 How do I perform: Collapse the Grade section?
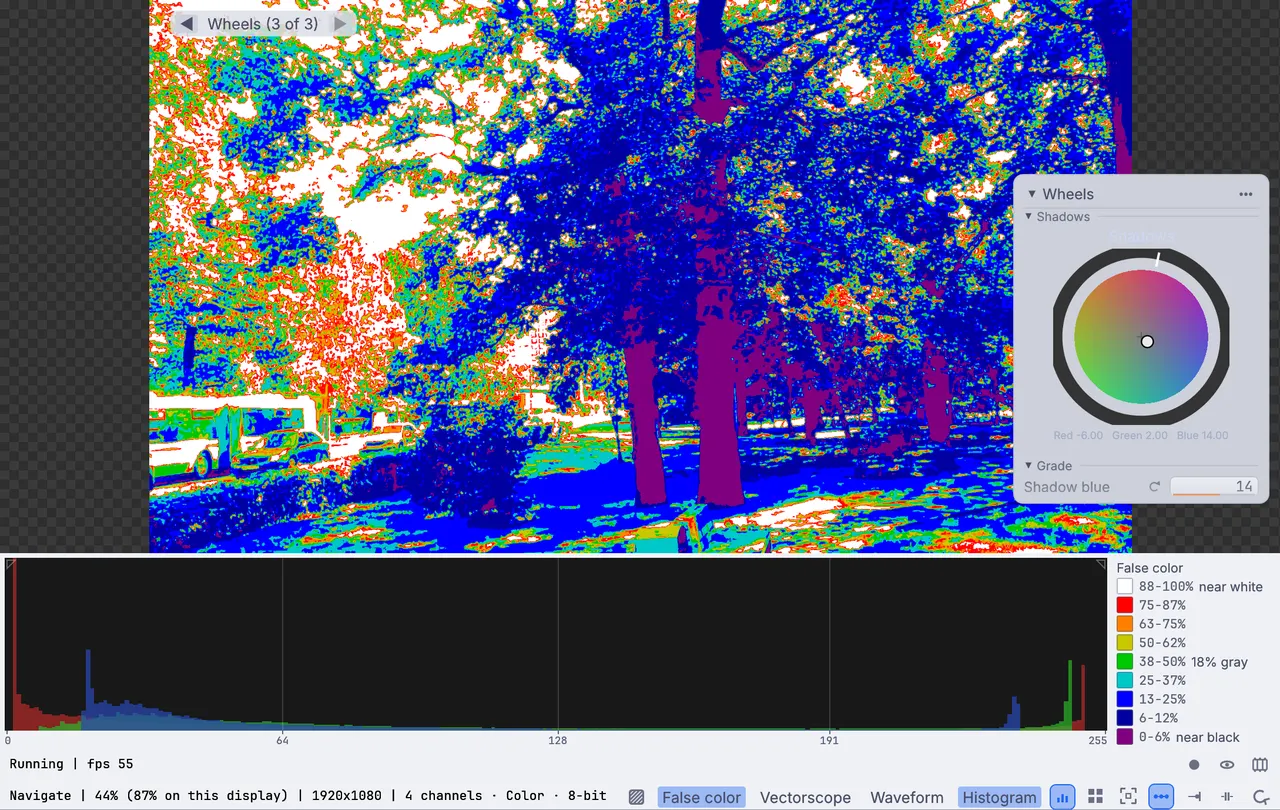[1028, 465]
